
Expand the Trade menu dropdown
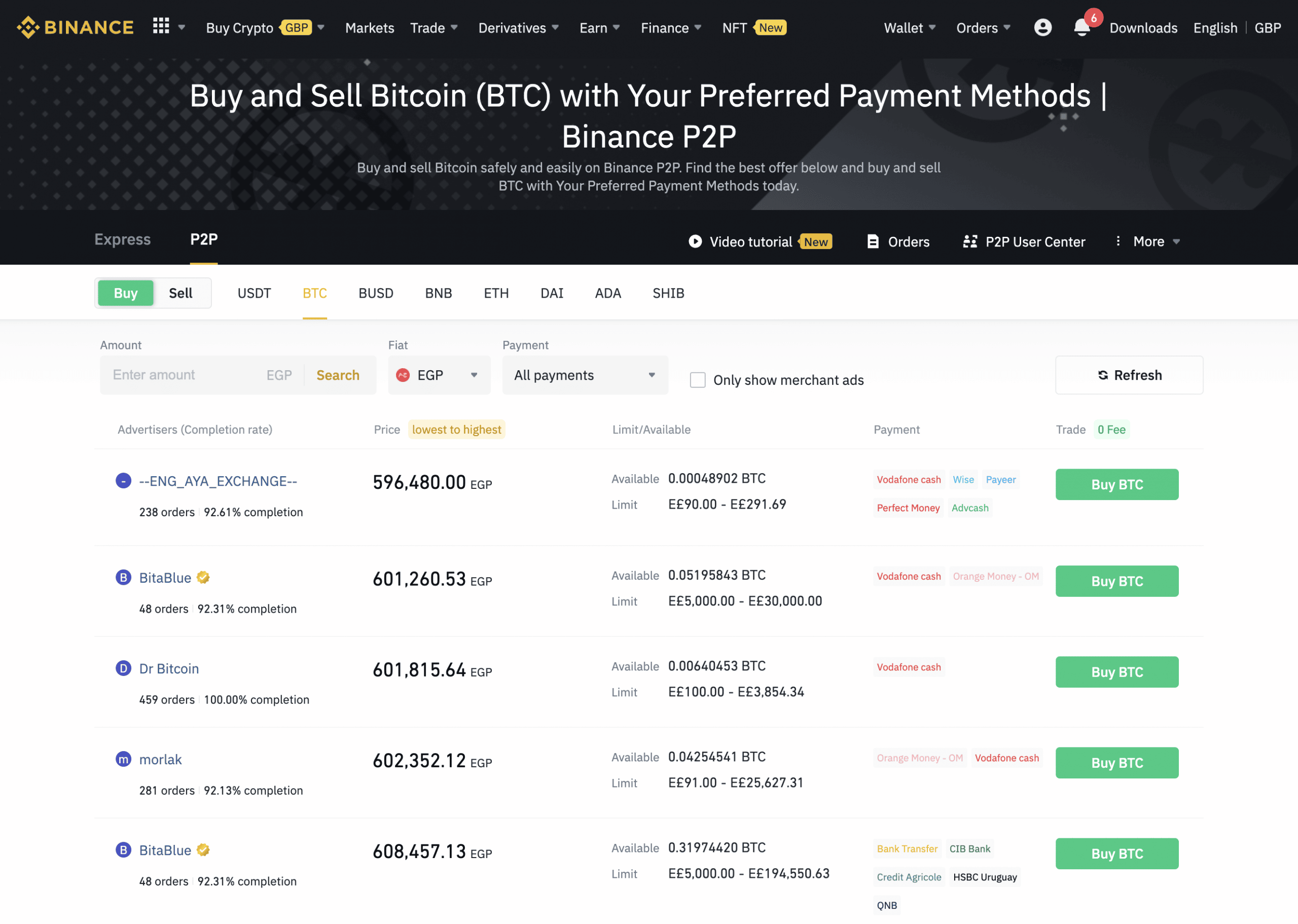(x=454, y=27)
